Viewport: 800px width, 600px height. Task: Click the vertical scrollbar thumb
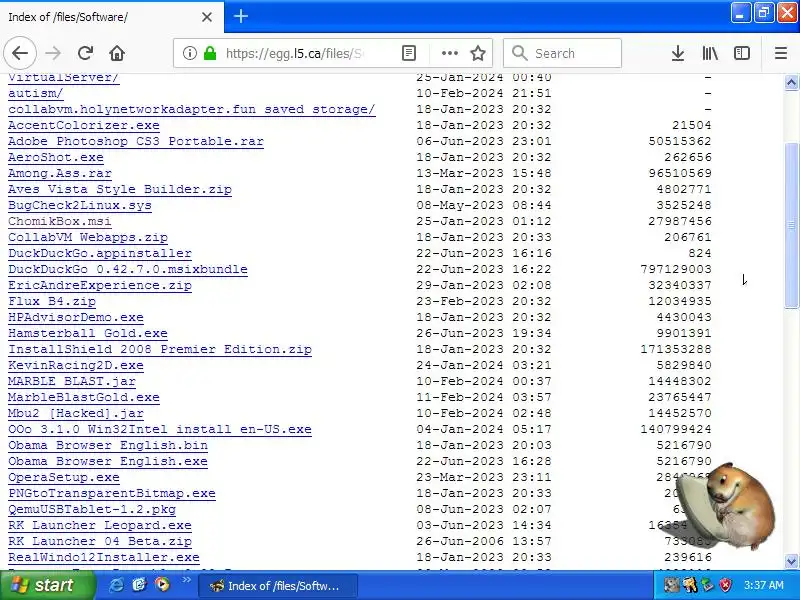tap(791, 226)
